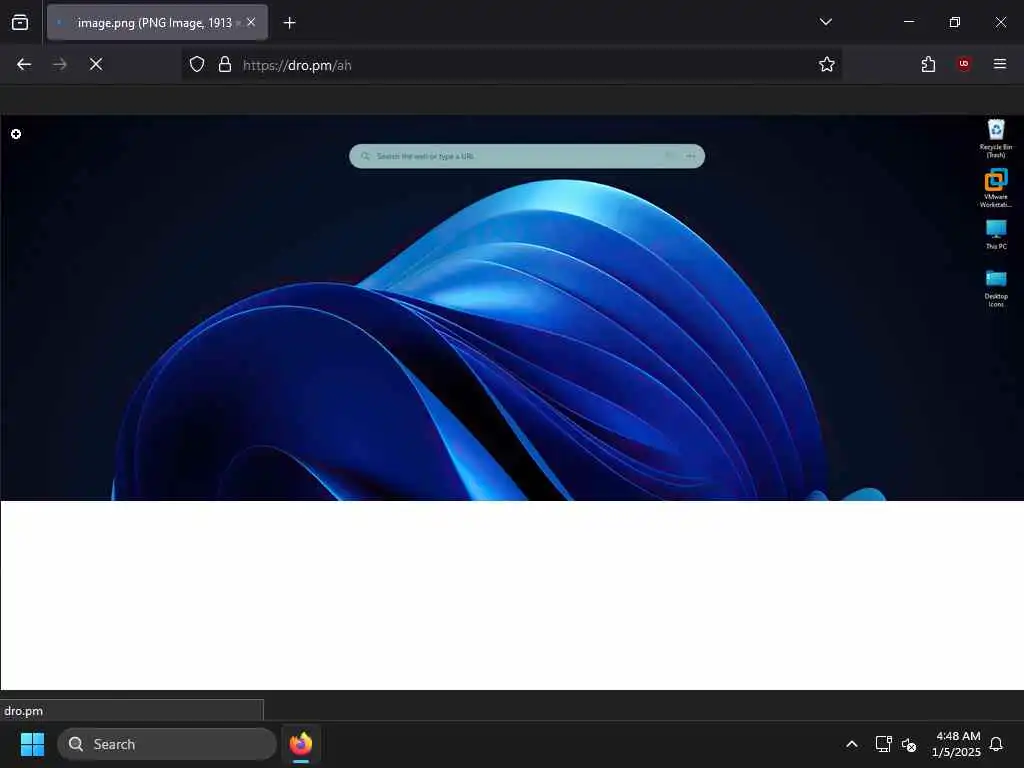Open the Firefox application menu

point(1000,64)
